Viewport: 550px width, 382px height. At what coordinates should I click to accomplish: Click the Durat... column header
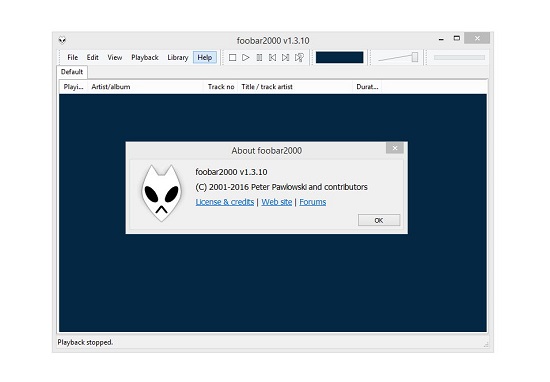(367, 87)
